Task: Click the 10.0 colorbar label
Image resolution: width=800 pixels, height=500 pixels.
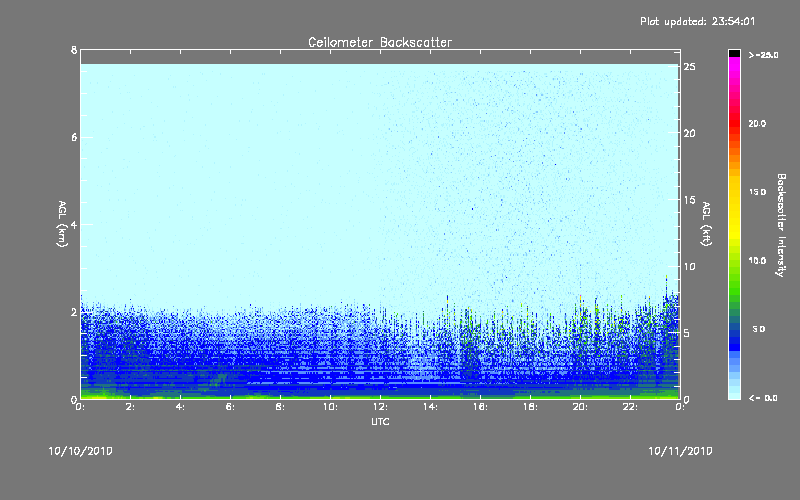Action: point(757,261)
